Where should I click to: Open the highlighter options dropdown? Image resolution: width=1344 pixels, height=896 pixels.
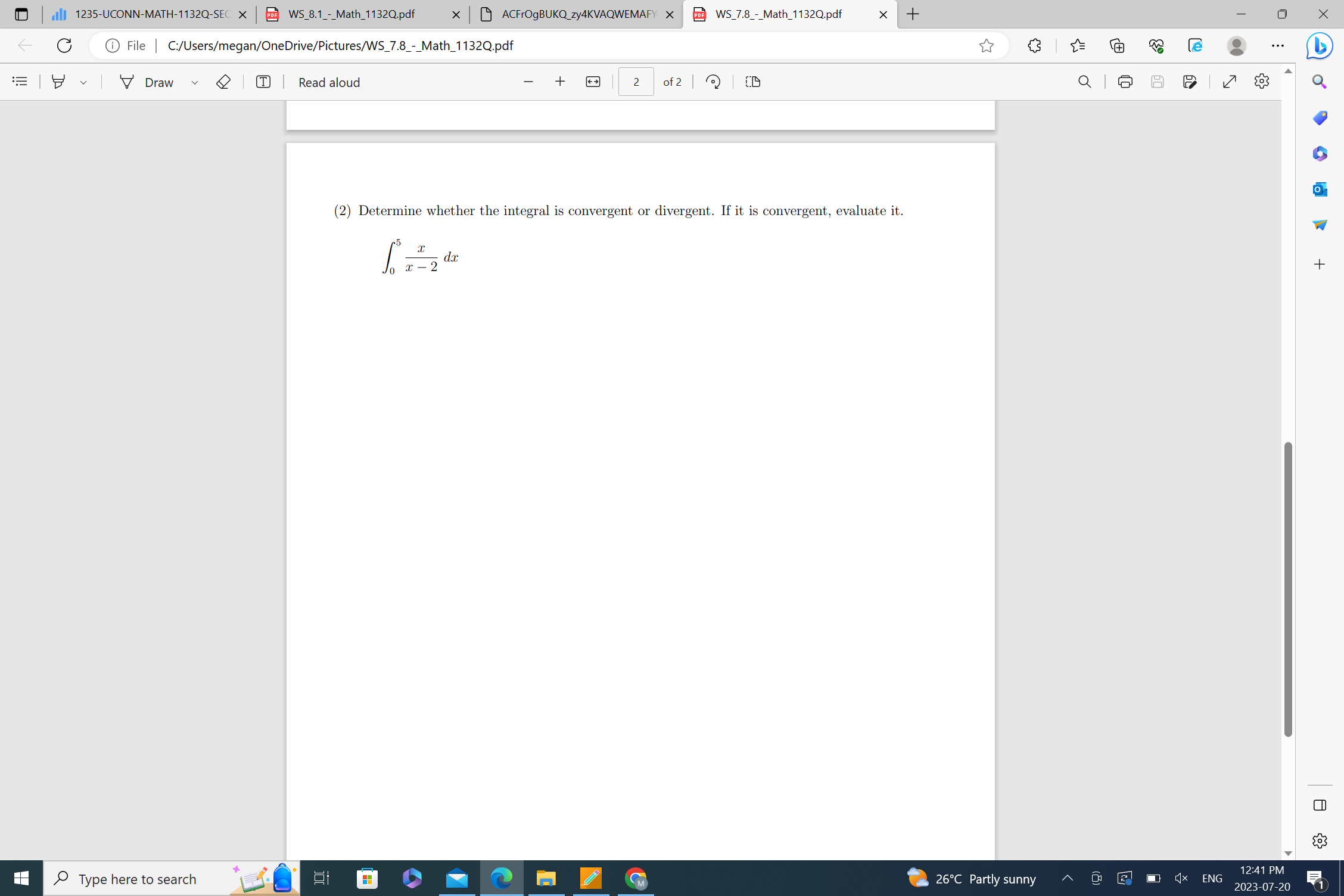pyautogui.click(x=83, y=82)
